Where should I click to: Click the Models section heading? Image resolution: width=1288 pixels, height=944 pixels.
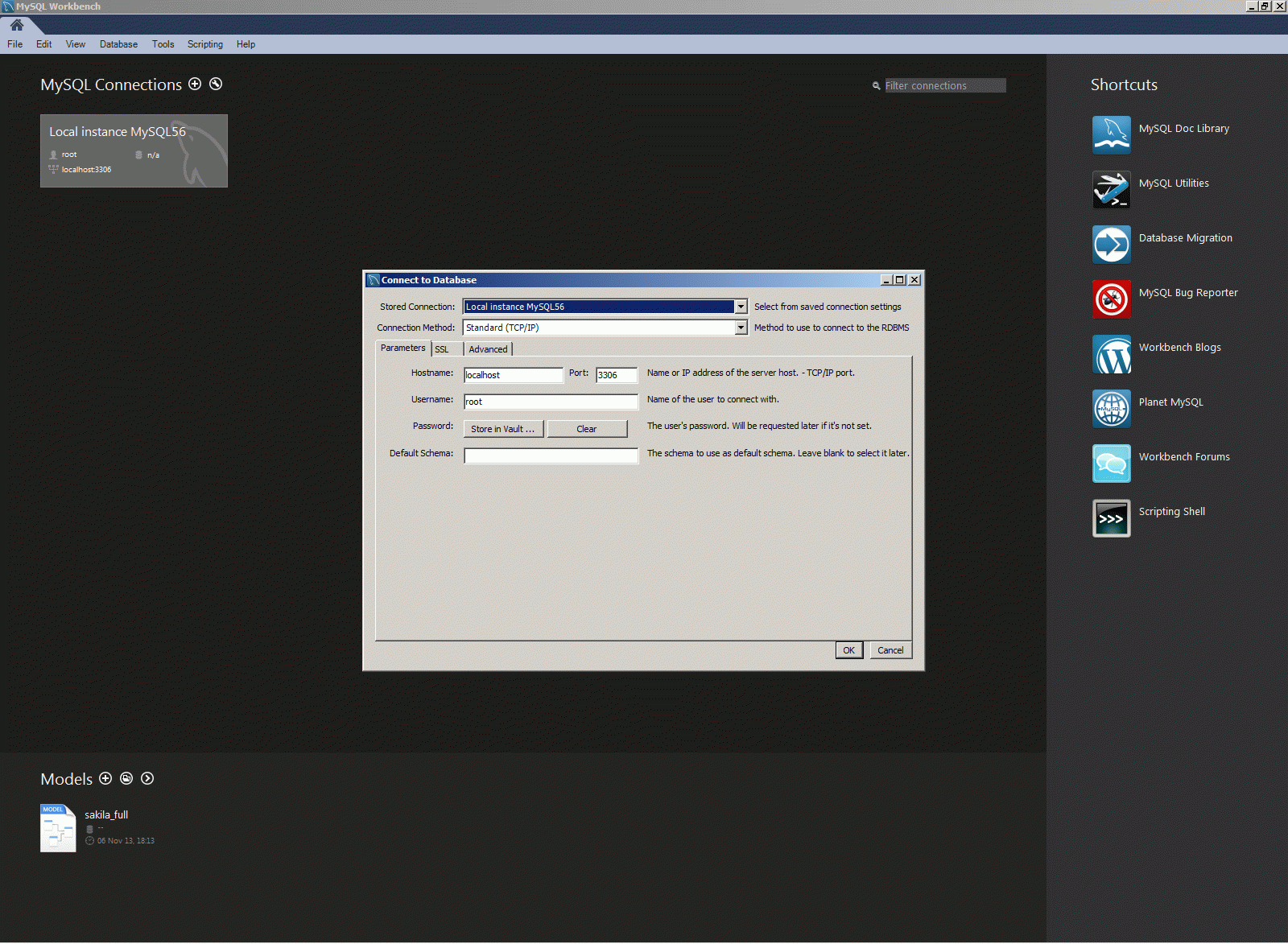point(67,779)
